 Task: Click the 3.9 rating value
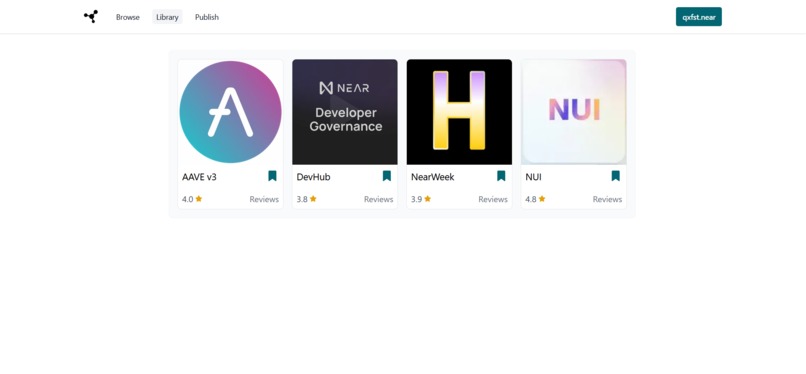click(x=416, y=199)
